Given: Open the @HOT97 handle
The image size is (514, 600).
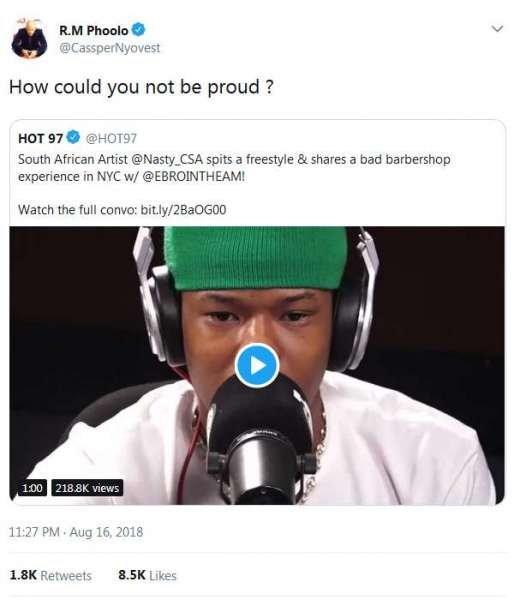Looking at the screenshot, I should [x=111, y=138].
